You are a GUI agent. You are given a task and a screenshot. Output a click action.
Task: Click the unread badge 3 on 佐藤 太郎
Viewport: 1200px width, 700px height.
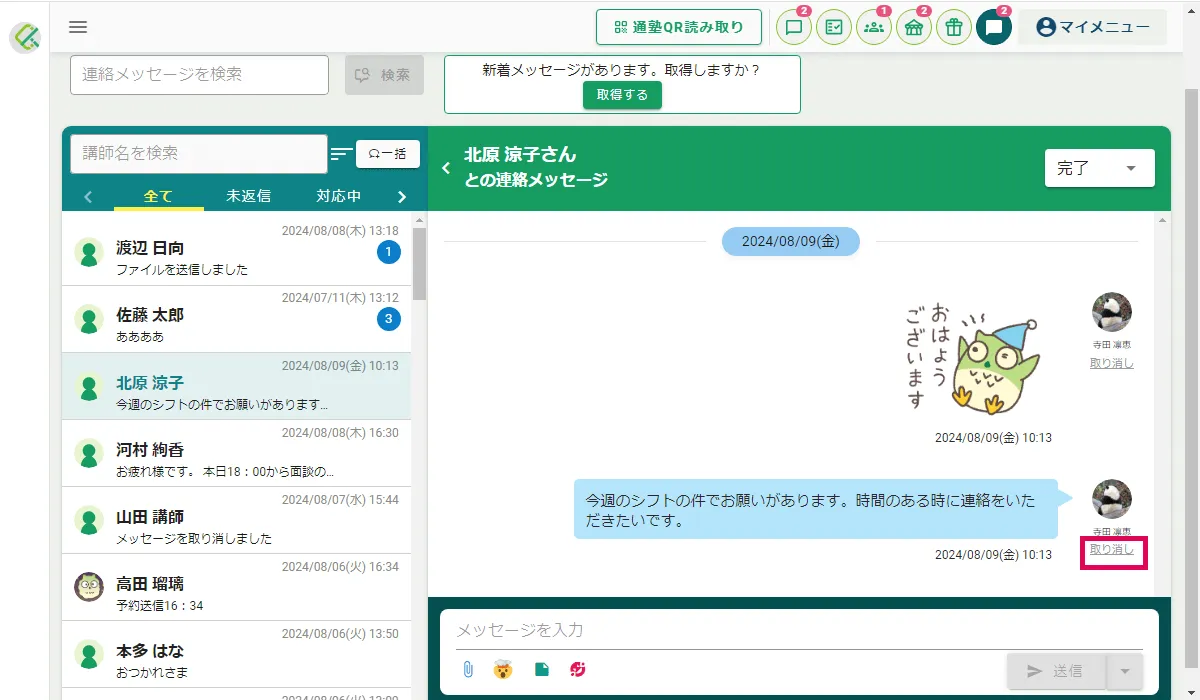389,320
